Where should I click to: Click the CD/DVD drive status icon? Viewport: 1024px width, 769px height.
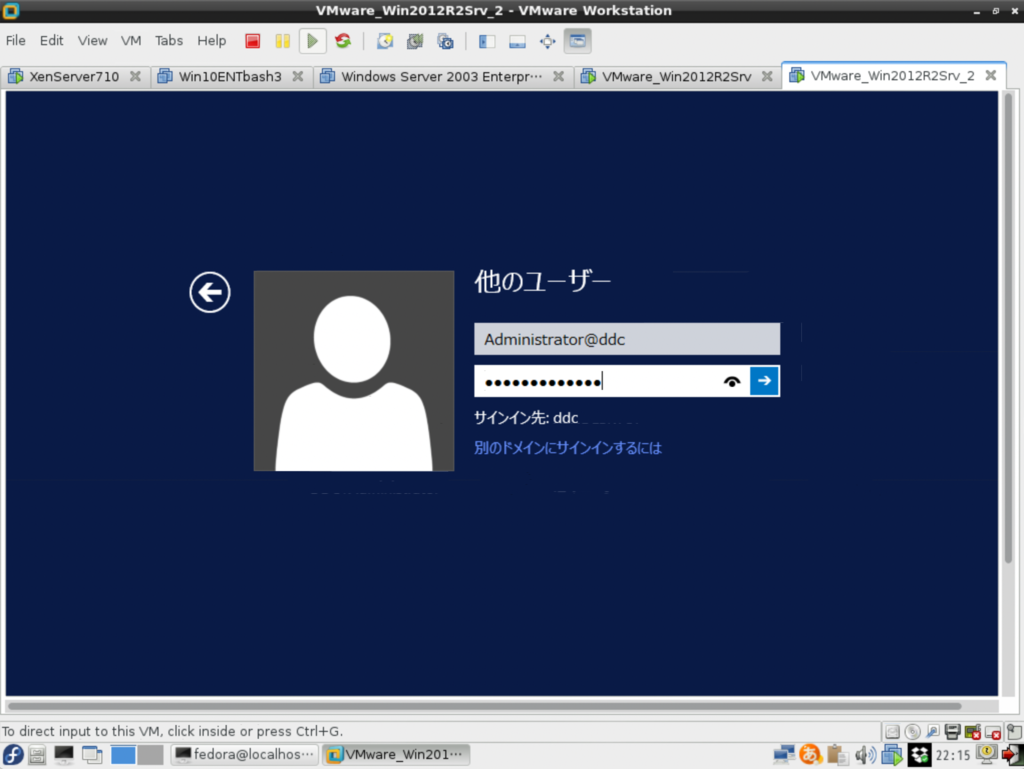pos(912,732)
